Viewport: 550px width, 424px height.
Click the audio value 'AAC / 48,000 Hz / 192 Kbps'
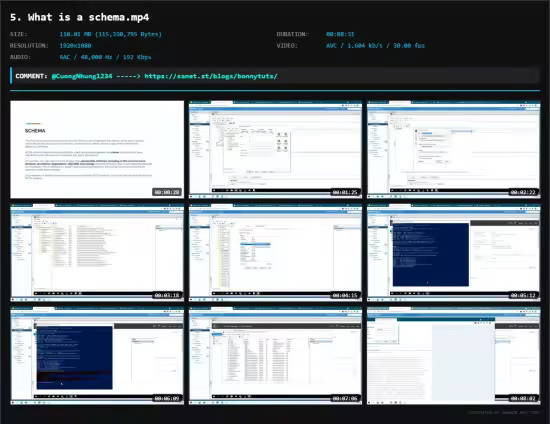pos(105,57)
